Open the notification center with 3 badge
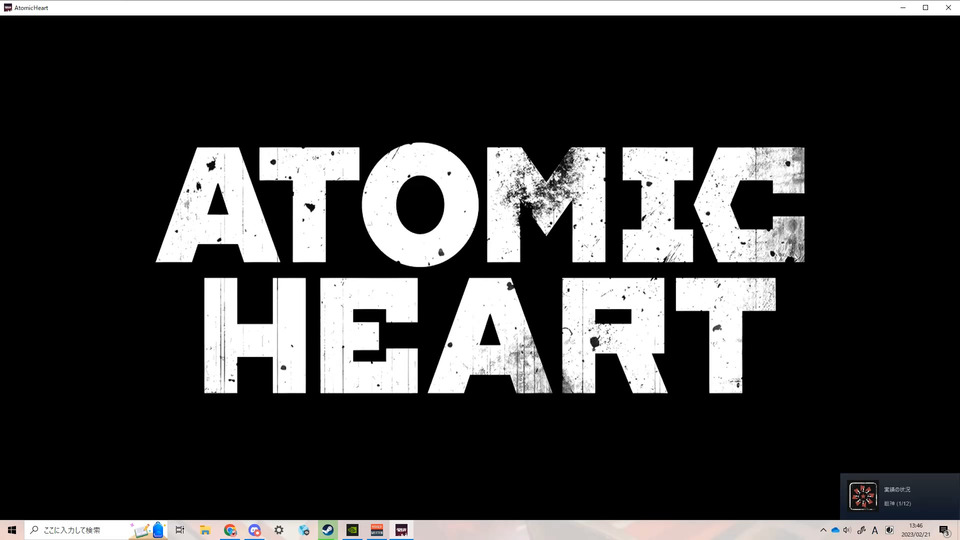Screen dimensions: 960x540 coord(945,531)
